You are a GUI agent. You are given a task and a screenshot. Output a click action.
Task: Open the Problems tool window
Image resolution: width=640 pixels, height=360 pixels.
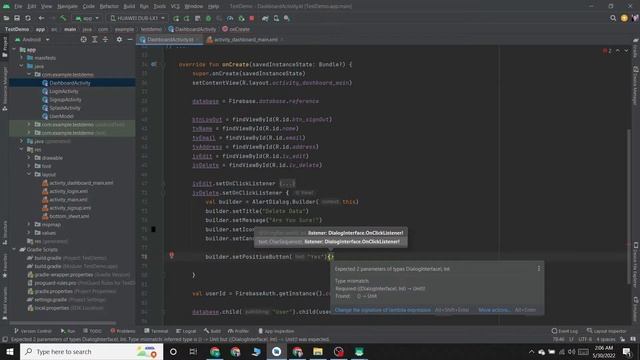click(x=123, y=331)
